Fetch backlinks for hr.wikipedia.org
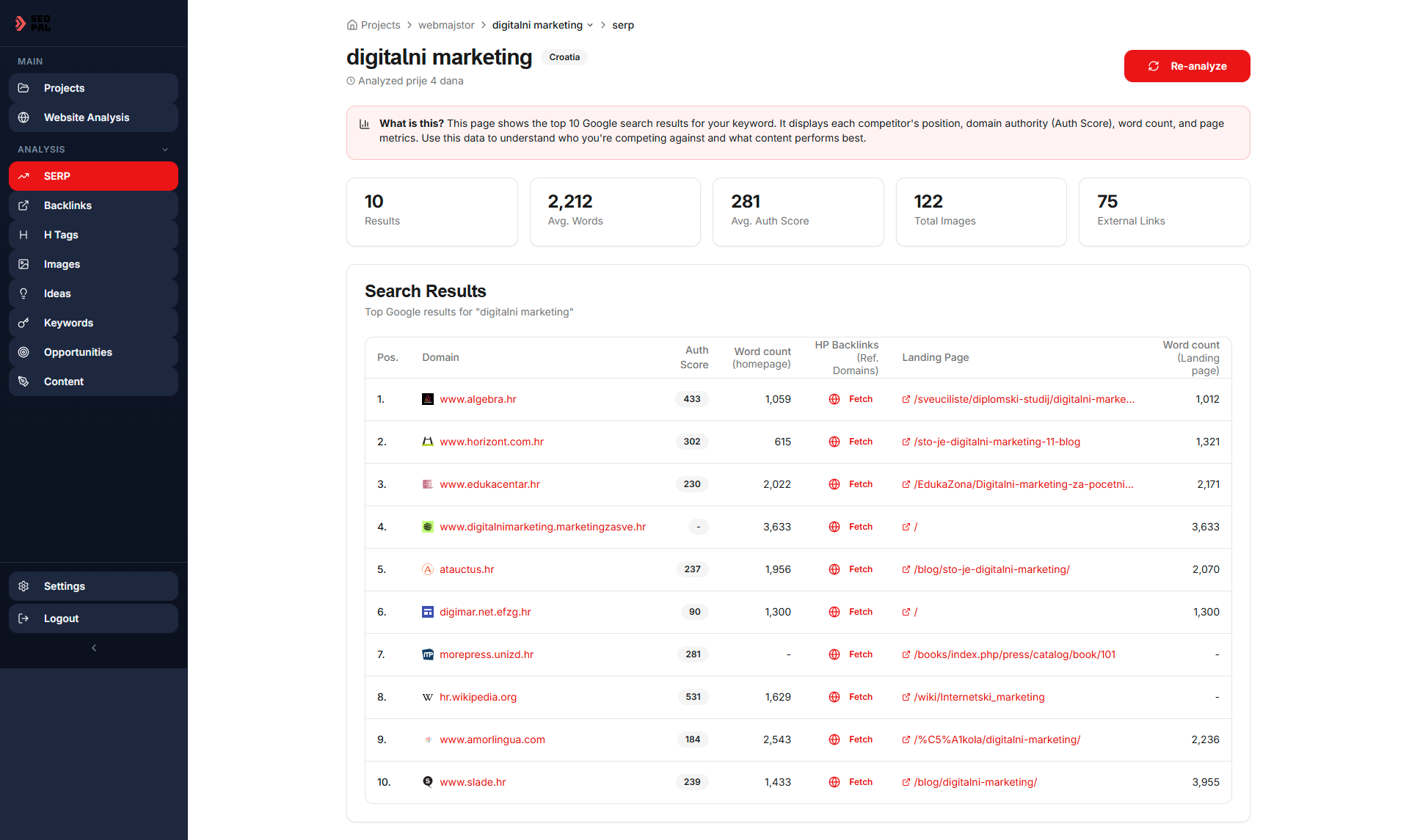The height and width of the screenshot is (840, 1409). (860, 697)
